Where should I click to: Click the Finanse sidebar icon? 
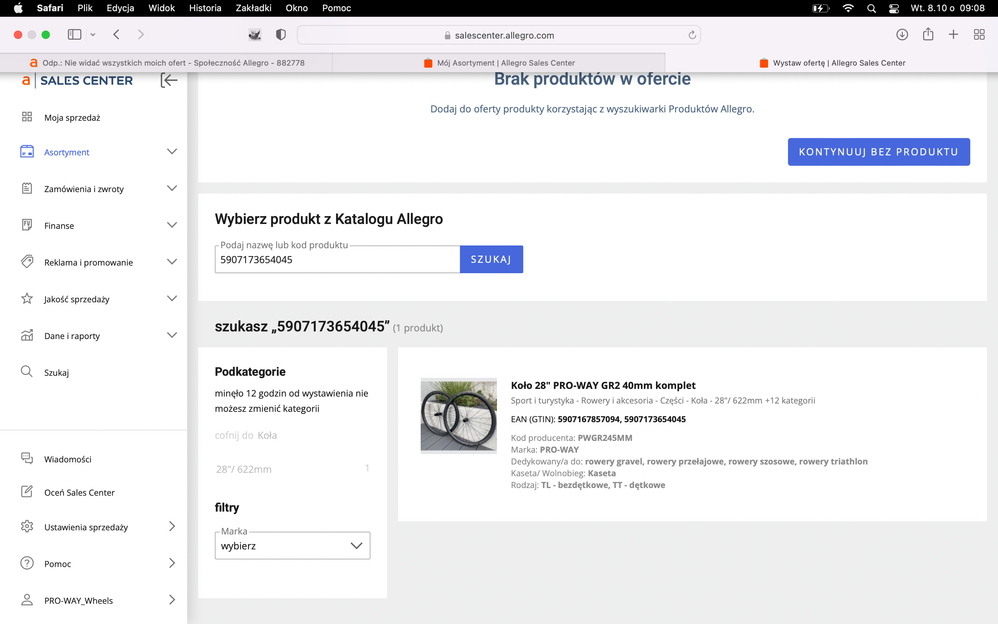click(27, 225)
